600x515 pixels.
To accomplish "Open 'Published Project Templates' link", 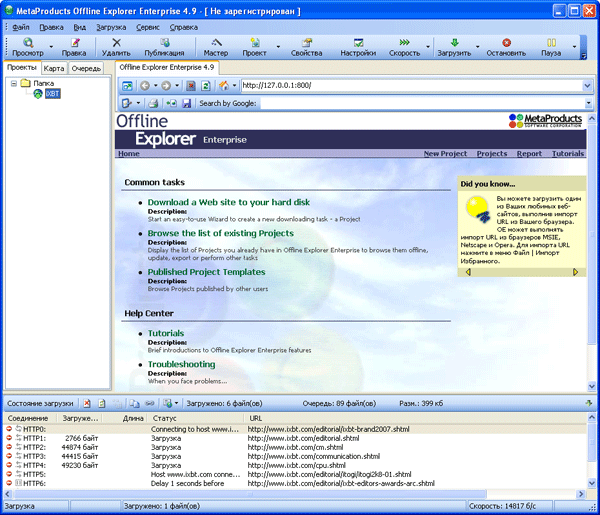I will 206,272.
